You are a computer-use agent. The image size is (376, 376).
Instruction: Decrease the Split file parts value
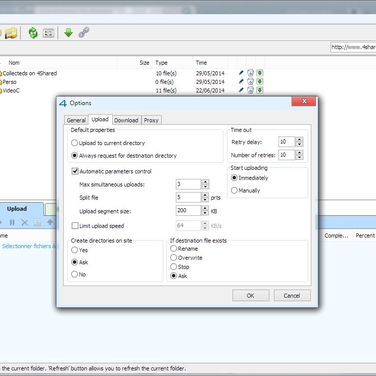205,200
